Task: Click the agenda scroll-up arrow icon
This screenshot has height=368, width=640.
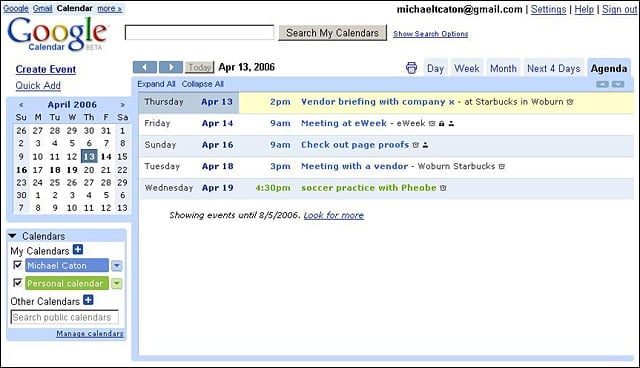Action: 602,84
